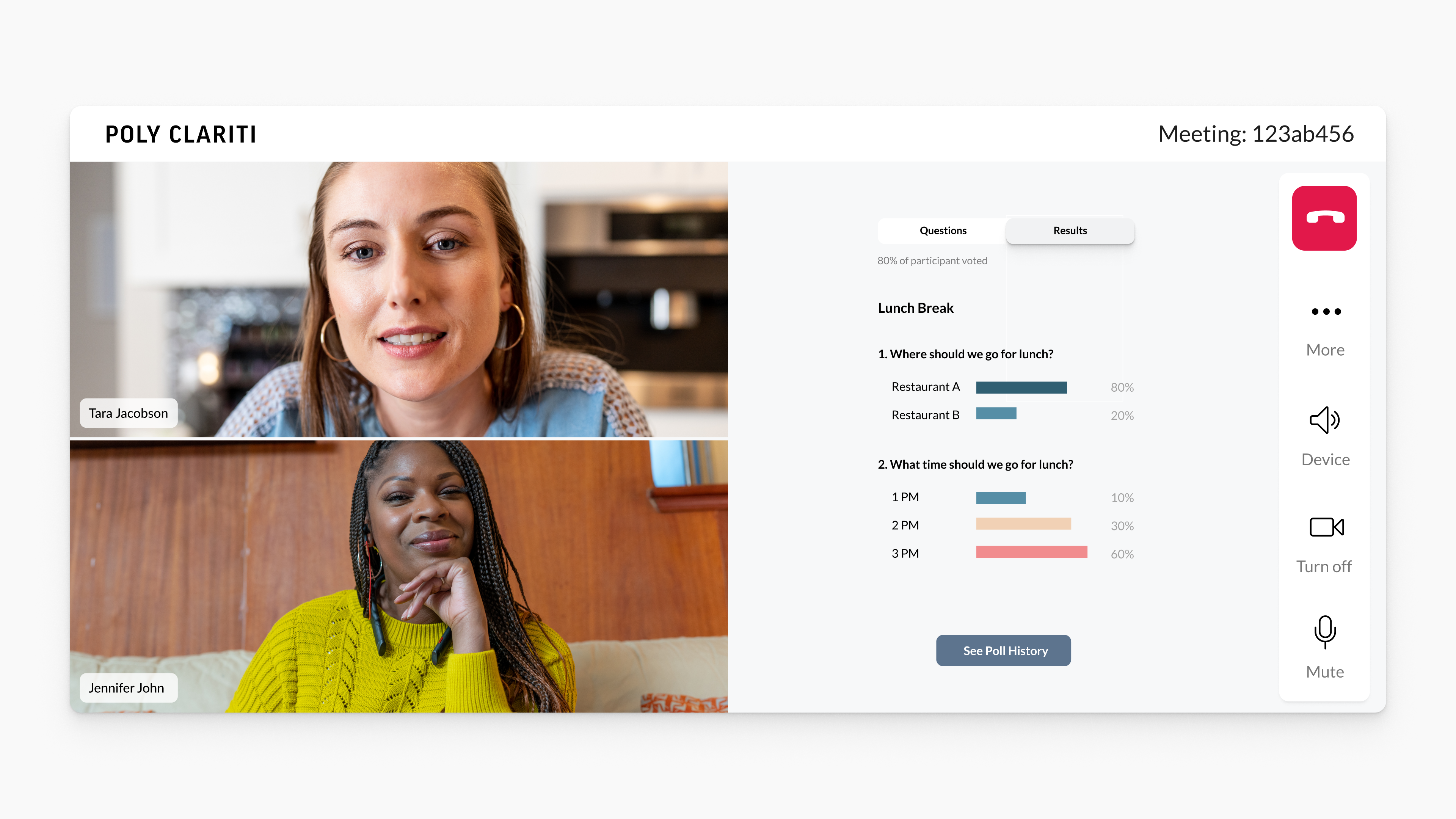
Task: Click the 3 PM option label
Action: pyautogui.click(x=905, y=553)
